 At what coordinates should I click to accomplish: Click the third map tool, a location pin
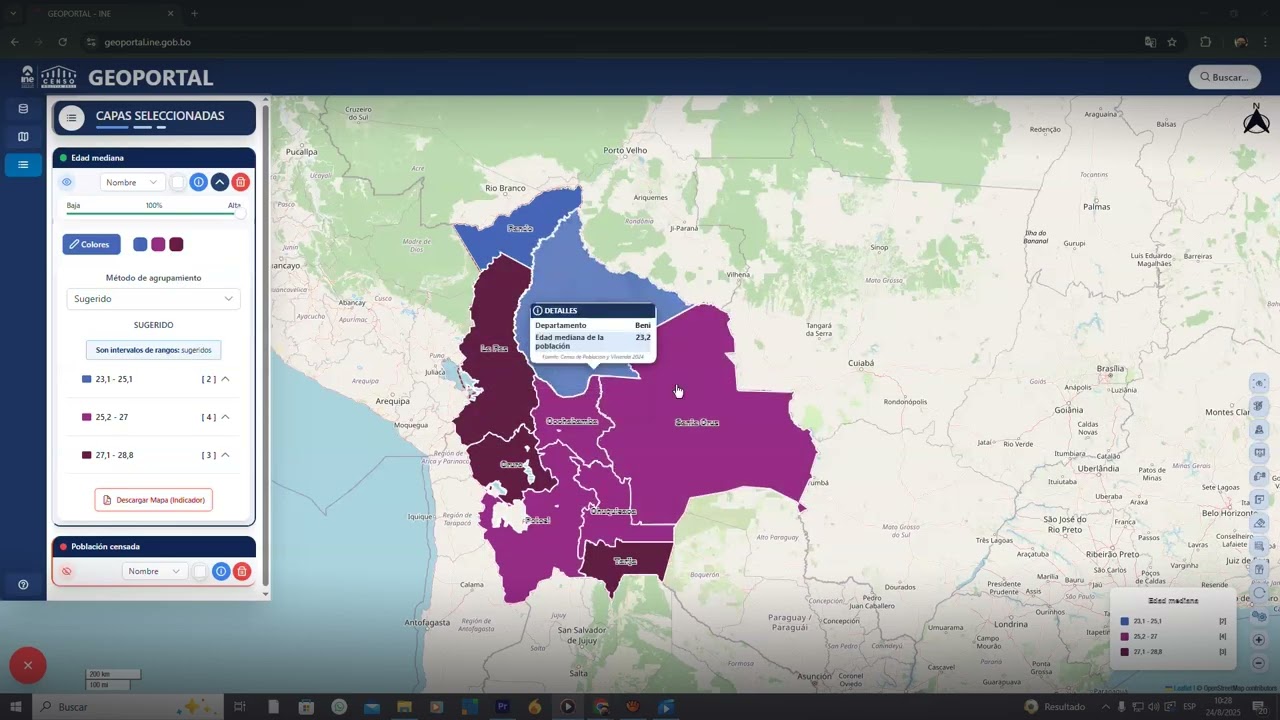[1259, 429]
